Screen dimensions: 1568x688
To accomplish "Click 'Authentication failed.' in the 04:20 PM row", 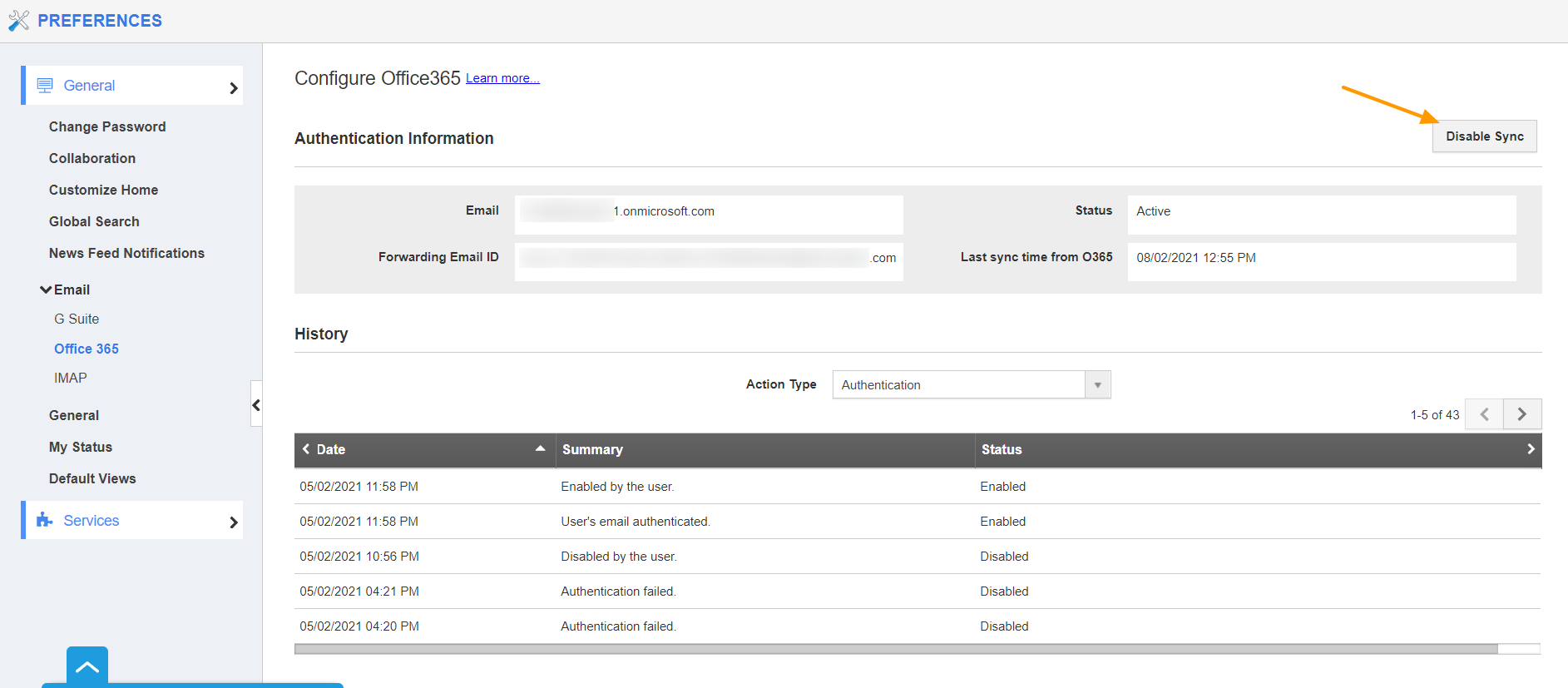I will (x=618, y=626).
